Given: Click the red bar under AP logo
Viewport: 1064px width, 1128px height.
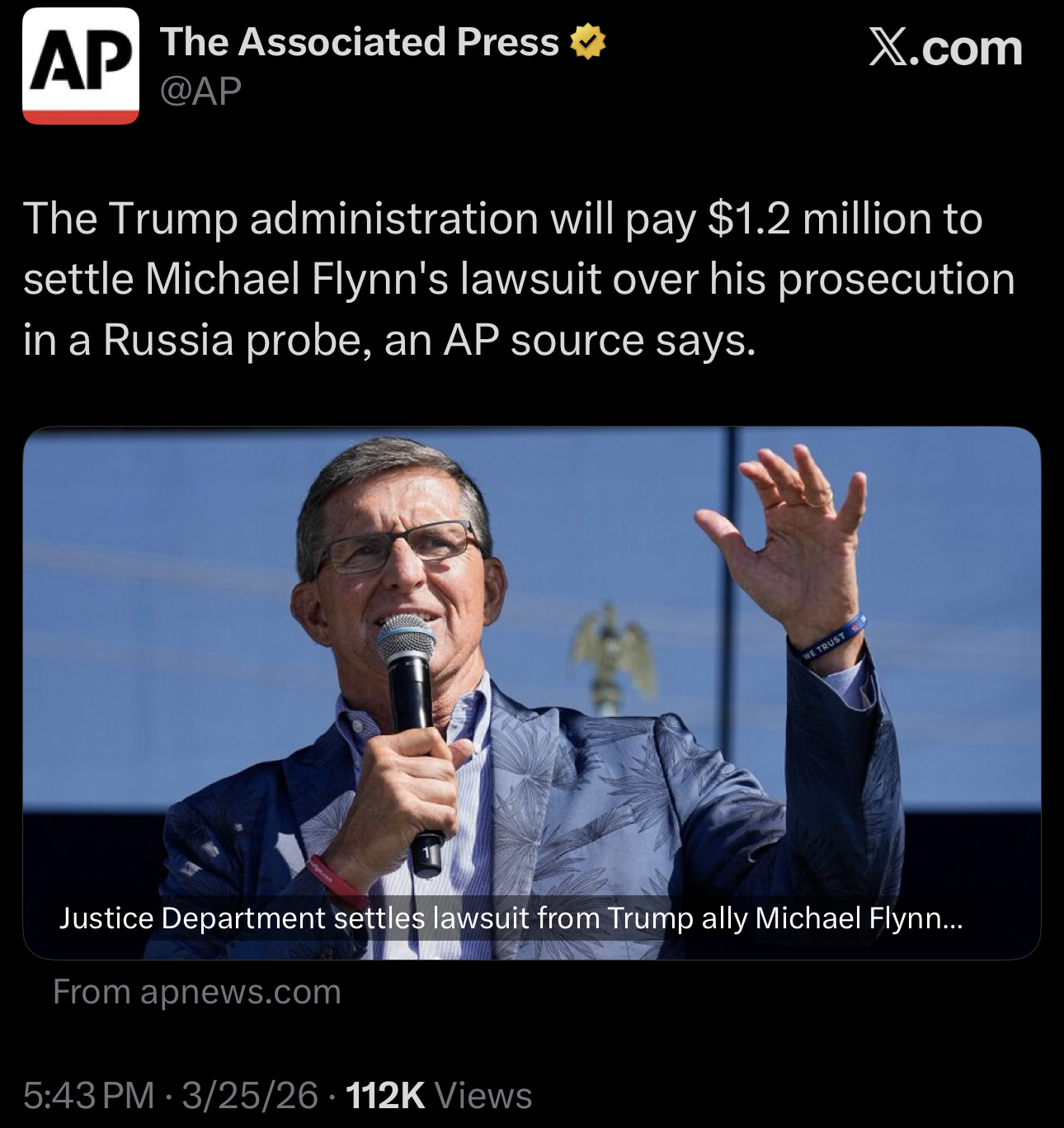Looking at the screenshot, I should coord(81,116).
